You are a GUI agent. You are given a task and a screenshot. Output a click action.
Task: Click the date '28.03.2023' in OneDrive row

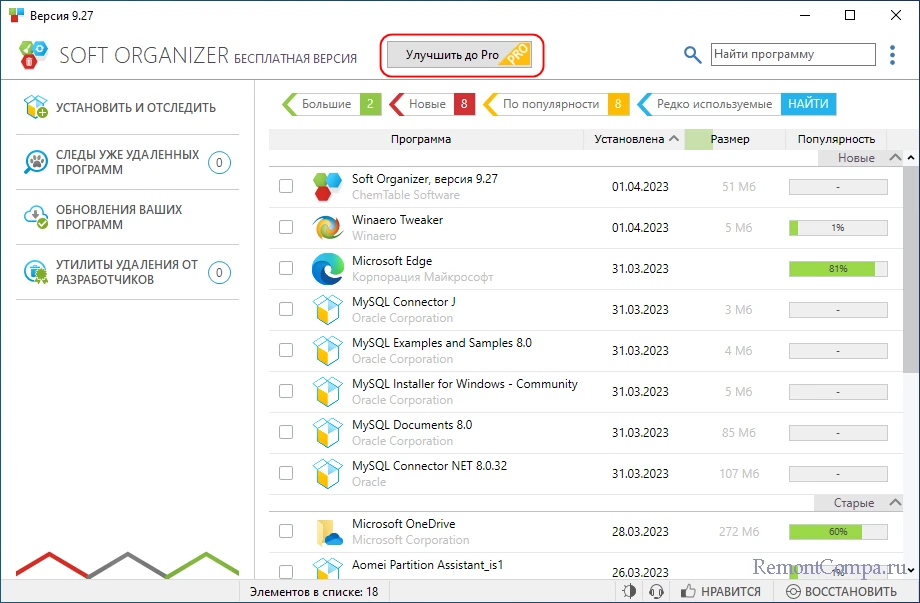(640, 531)
